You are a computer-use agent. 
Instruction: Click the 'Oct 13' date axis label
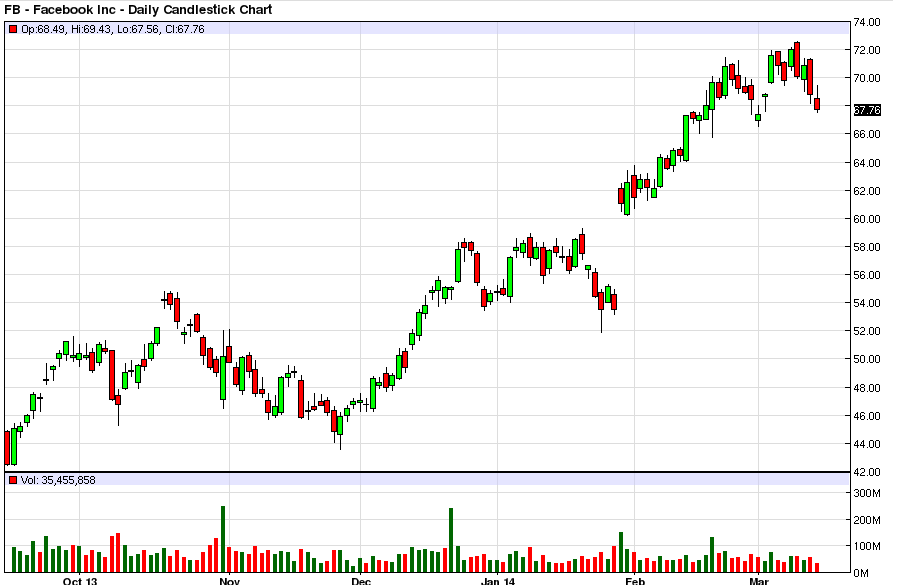pyautogui.click(x=80, y=580)
